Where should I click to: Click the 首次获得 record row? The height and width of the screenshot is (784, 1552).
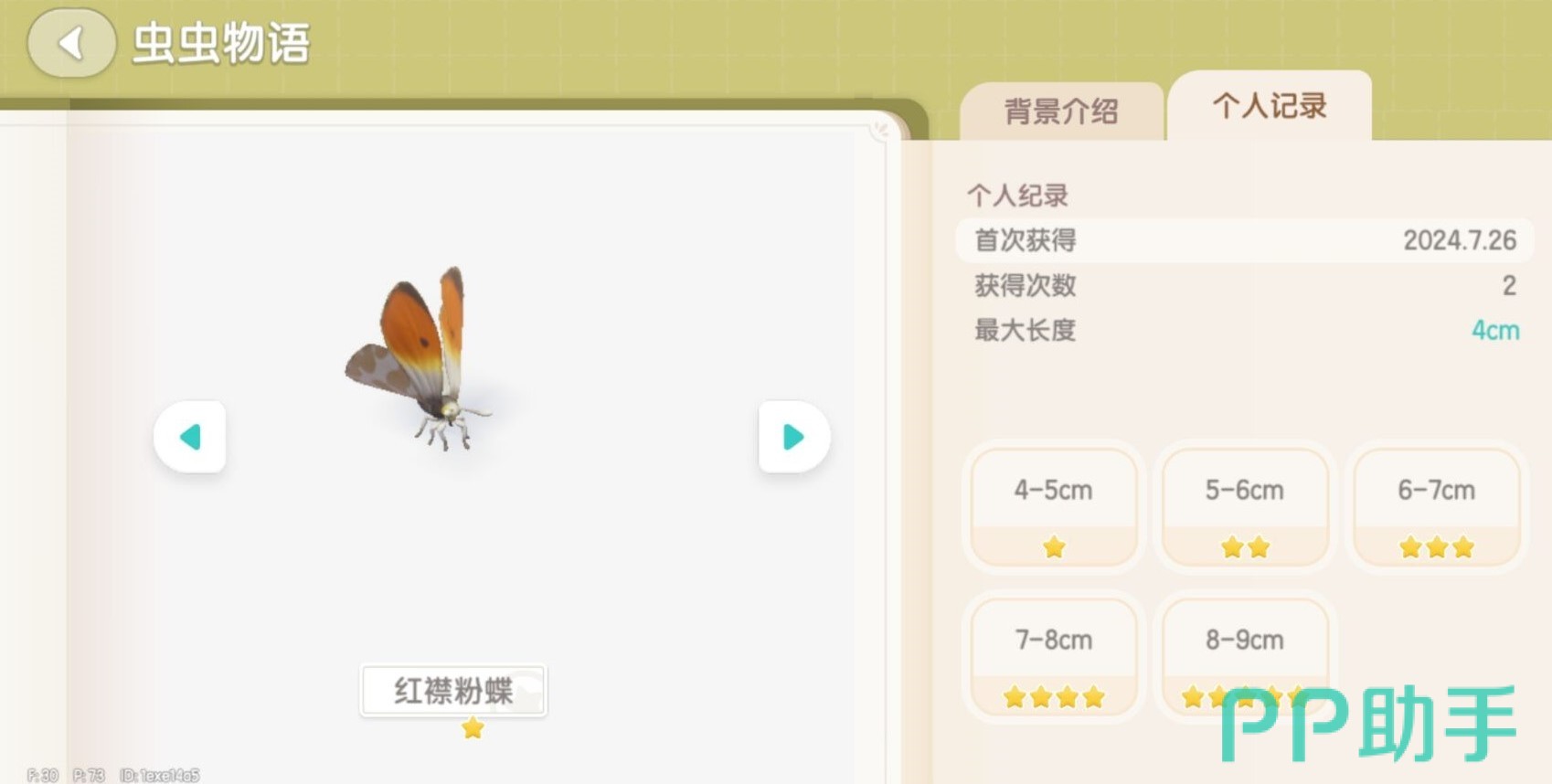[1244, 240]
